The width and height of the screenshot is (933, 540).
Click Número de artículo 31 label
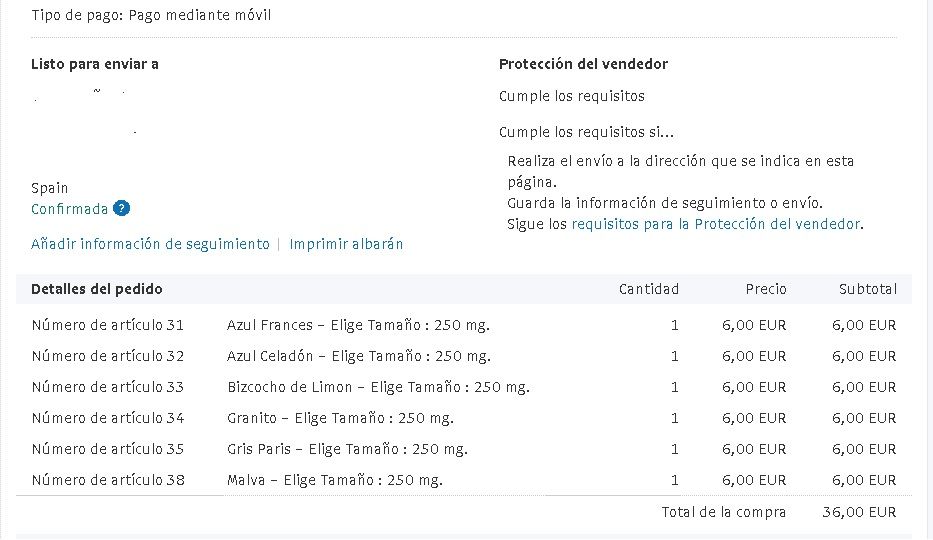click(x=108, y=325)
